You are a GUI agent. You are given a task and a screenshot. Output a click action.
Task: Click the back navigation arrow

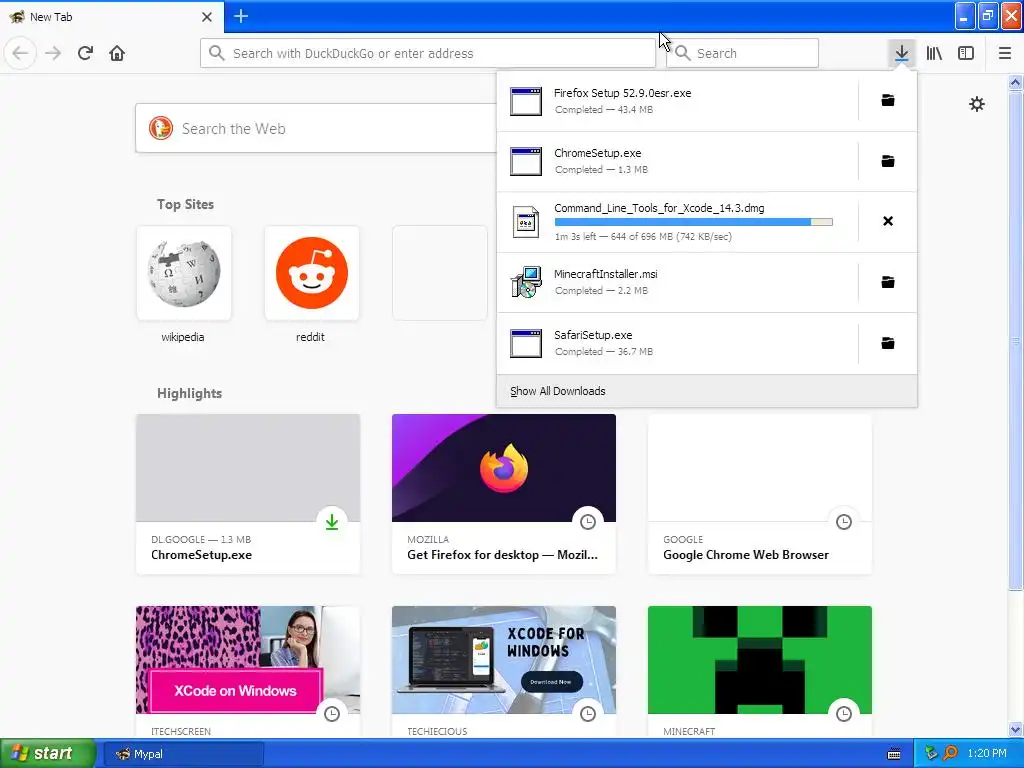click(20, 53)
